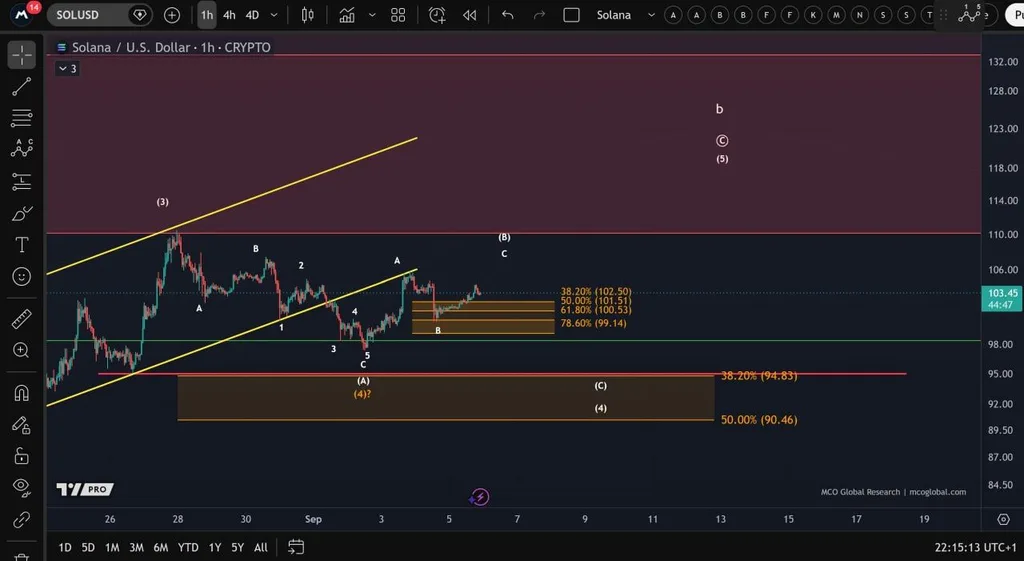
Task: Open the Fibonacci retracement tools
Action: 22,118
